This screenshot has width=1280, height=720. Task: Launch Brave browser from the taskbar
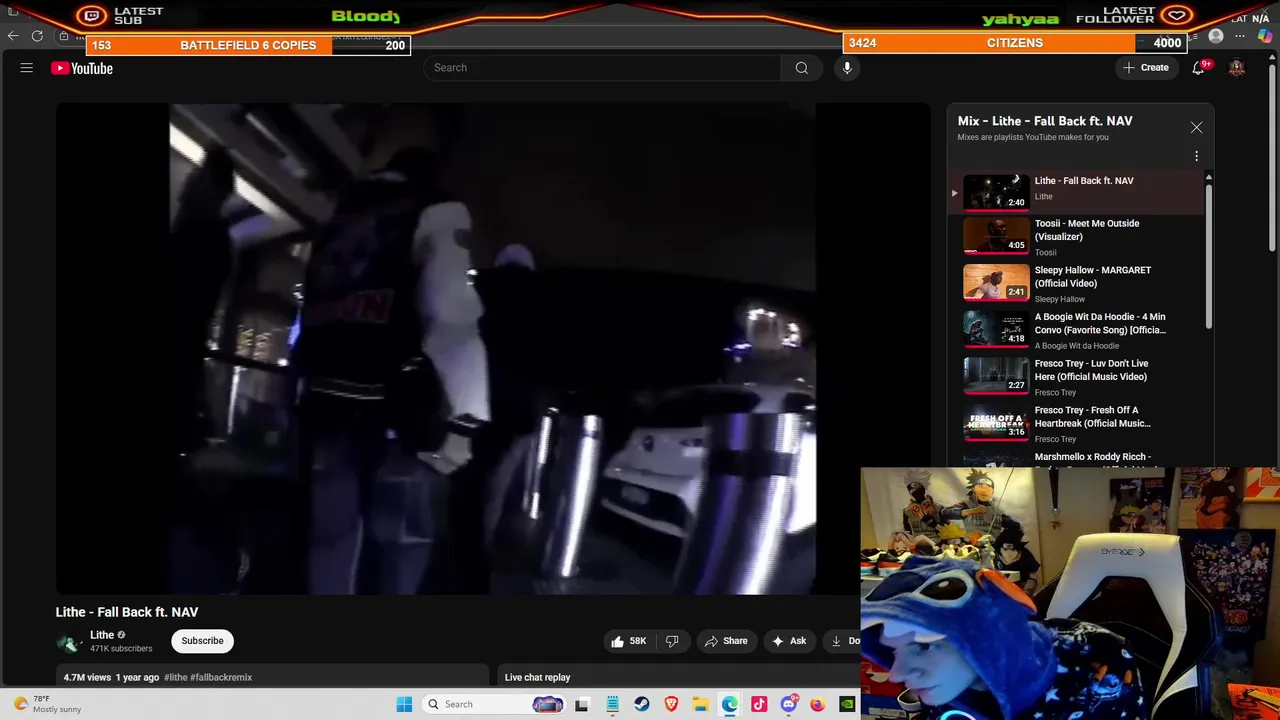click(x=671, y=704)
